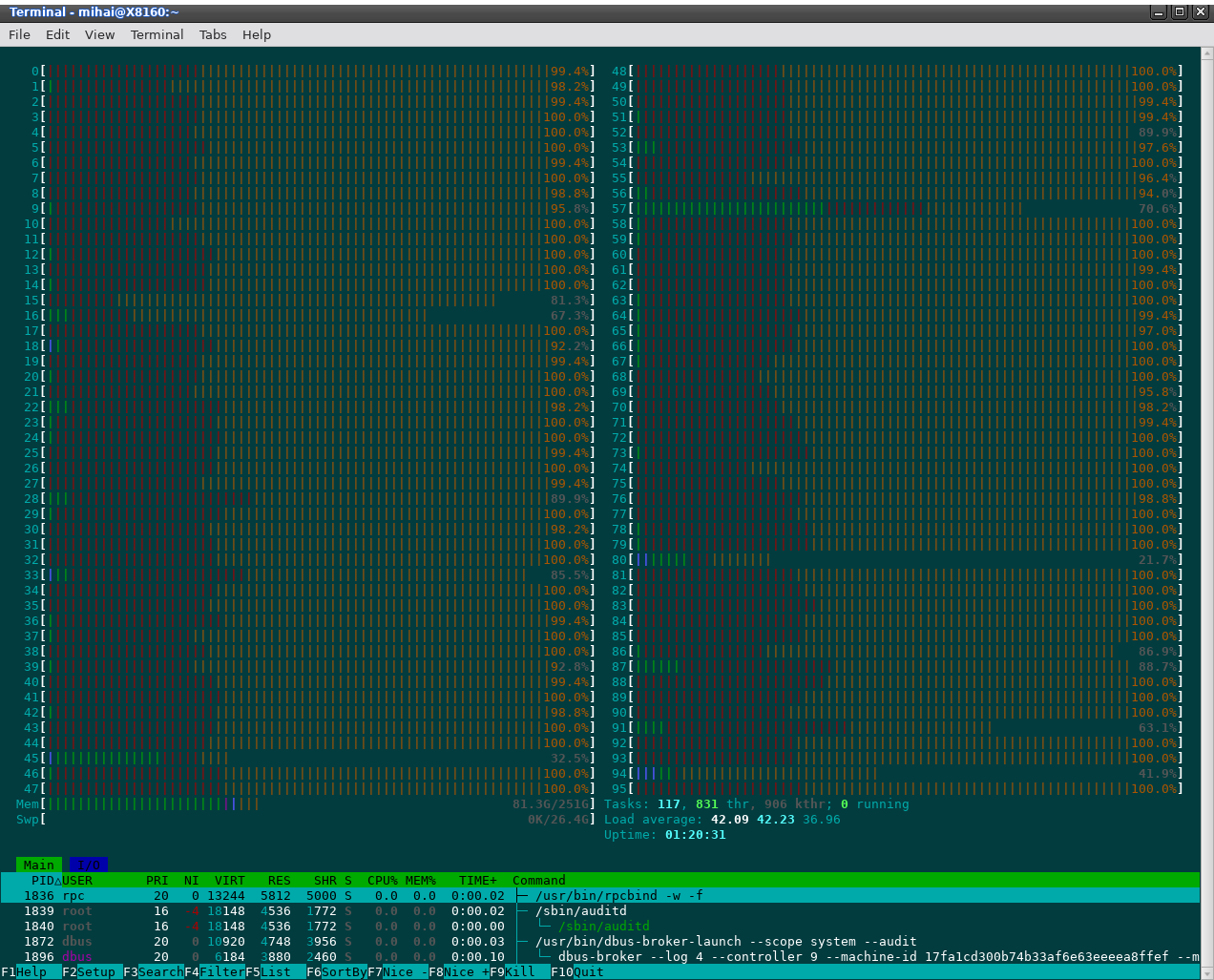1214x980 pixels.
Task: Select the Main tab in htop
Action: (x=39, y=865)
